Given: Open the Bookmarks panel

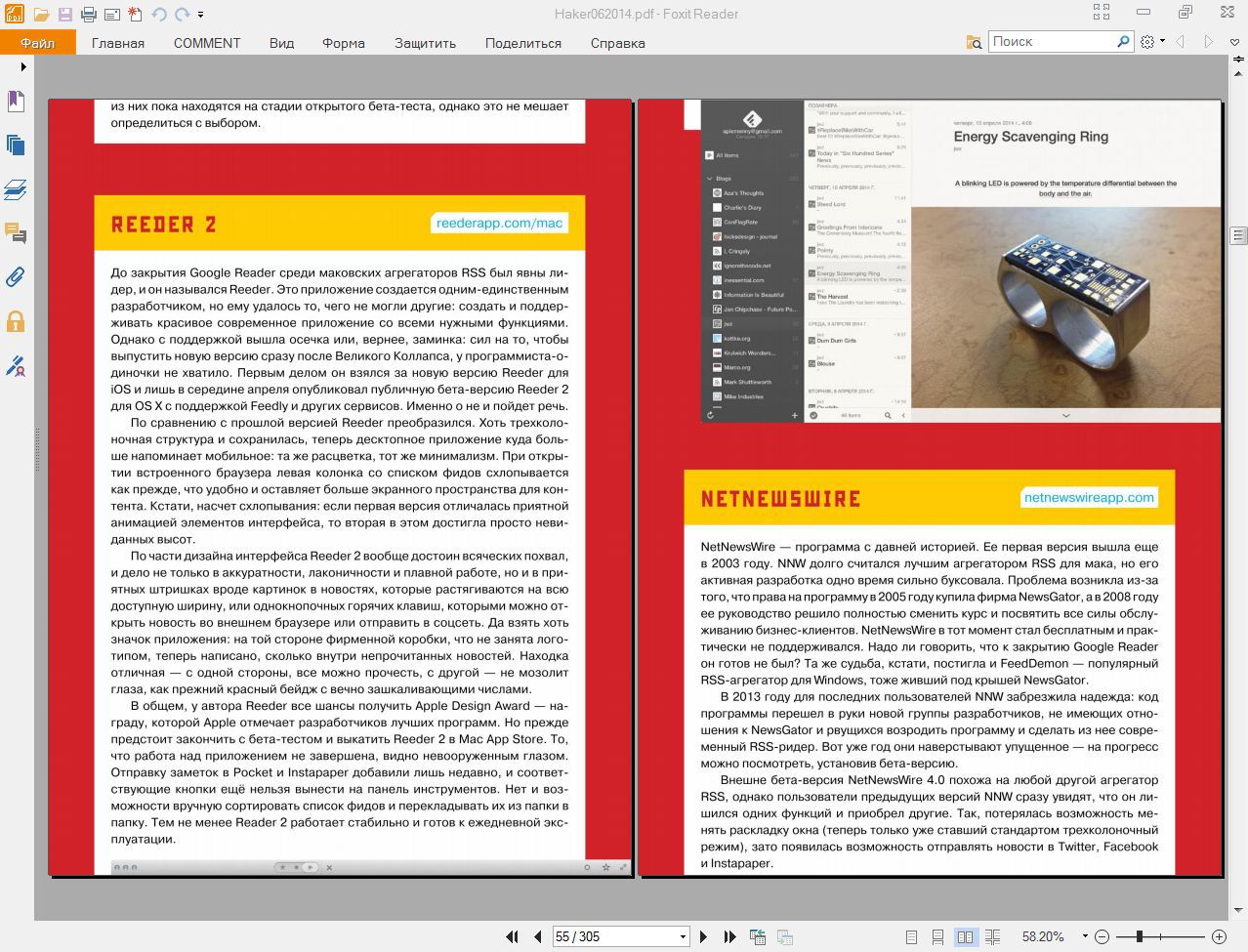Looking at the screenshot, I should [x=16, y=102].
